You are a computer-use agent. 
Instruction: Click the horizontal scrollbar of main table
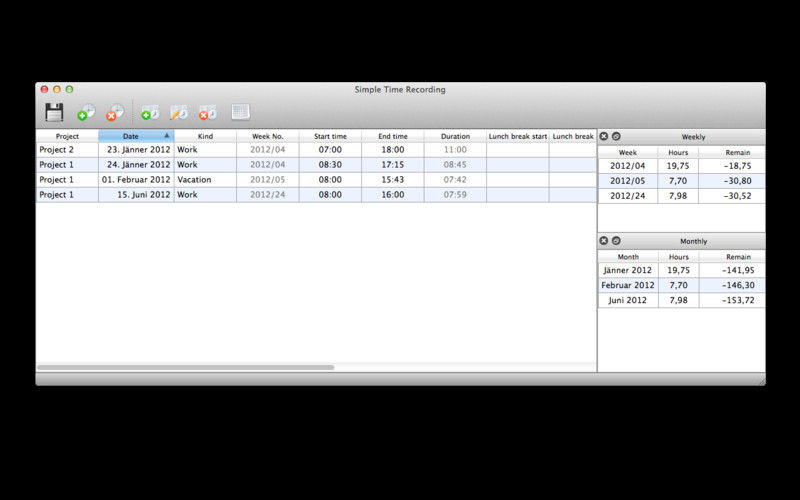tap(186, 367)
